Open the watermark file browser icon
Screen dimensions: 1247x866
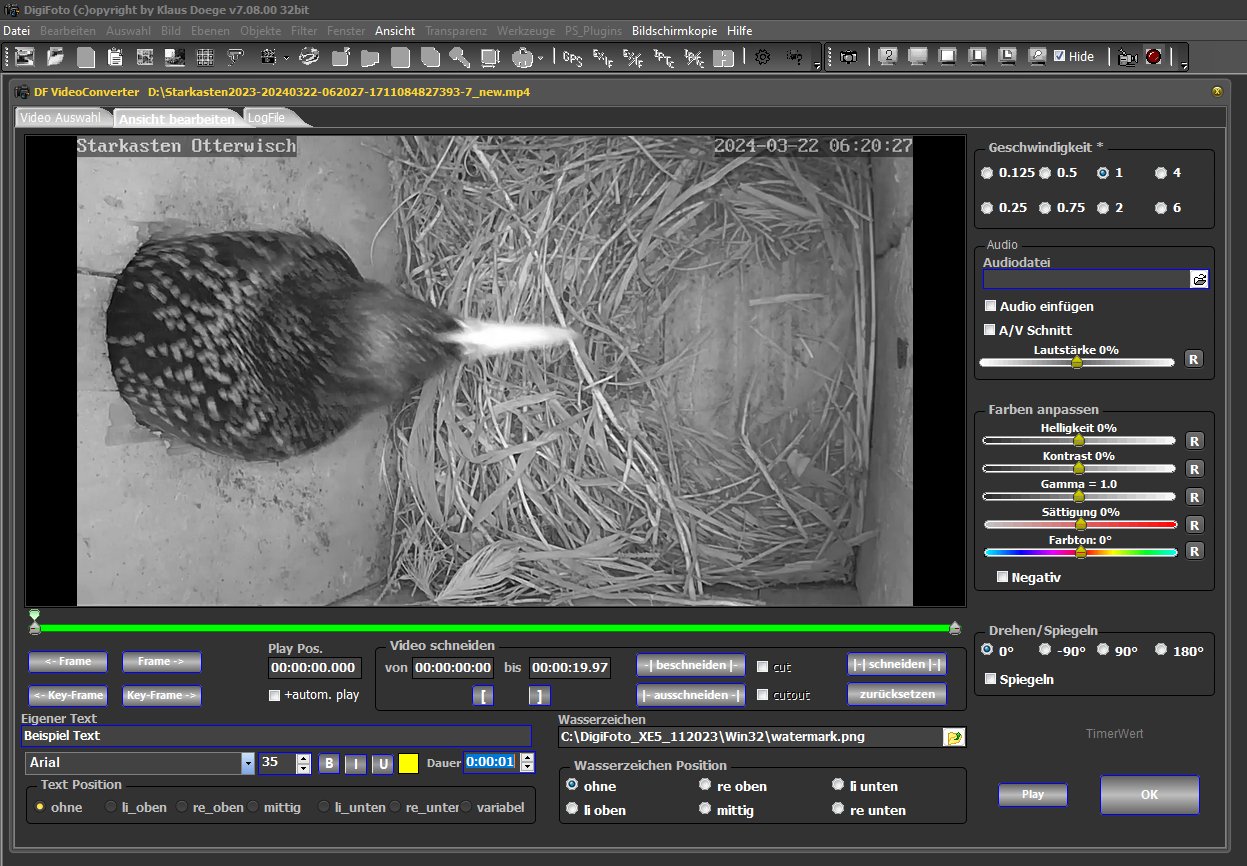point(954,737)
